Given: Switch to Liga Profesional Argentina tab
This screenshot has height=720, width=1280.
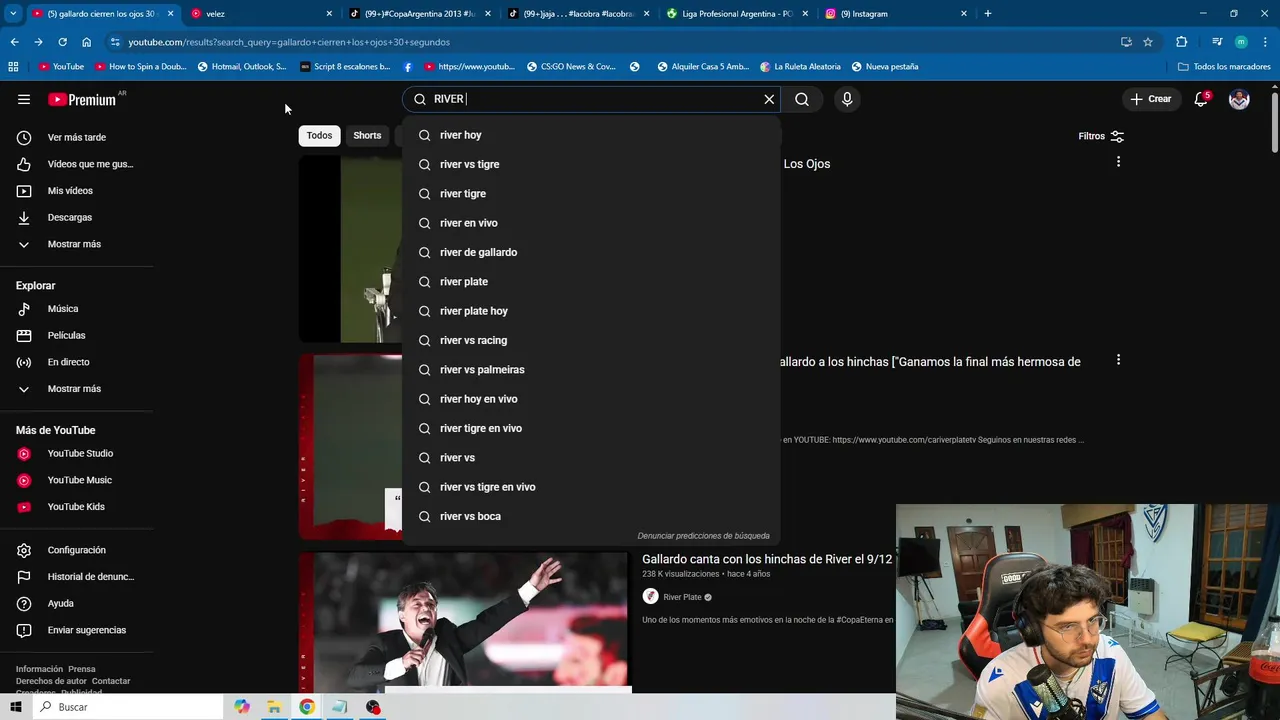Looking at the screenshot, I should (738, 14).
